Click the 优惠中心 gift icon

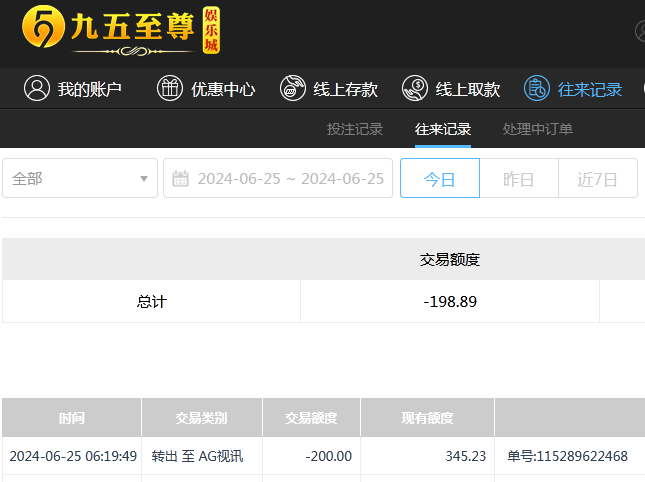point(169,88)
